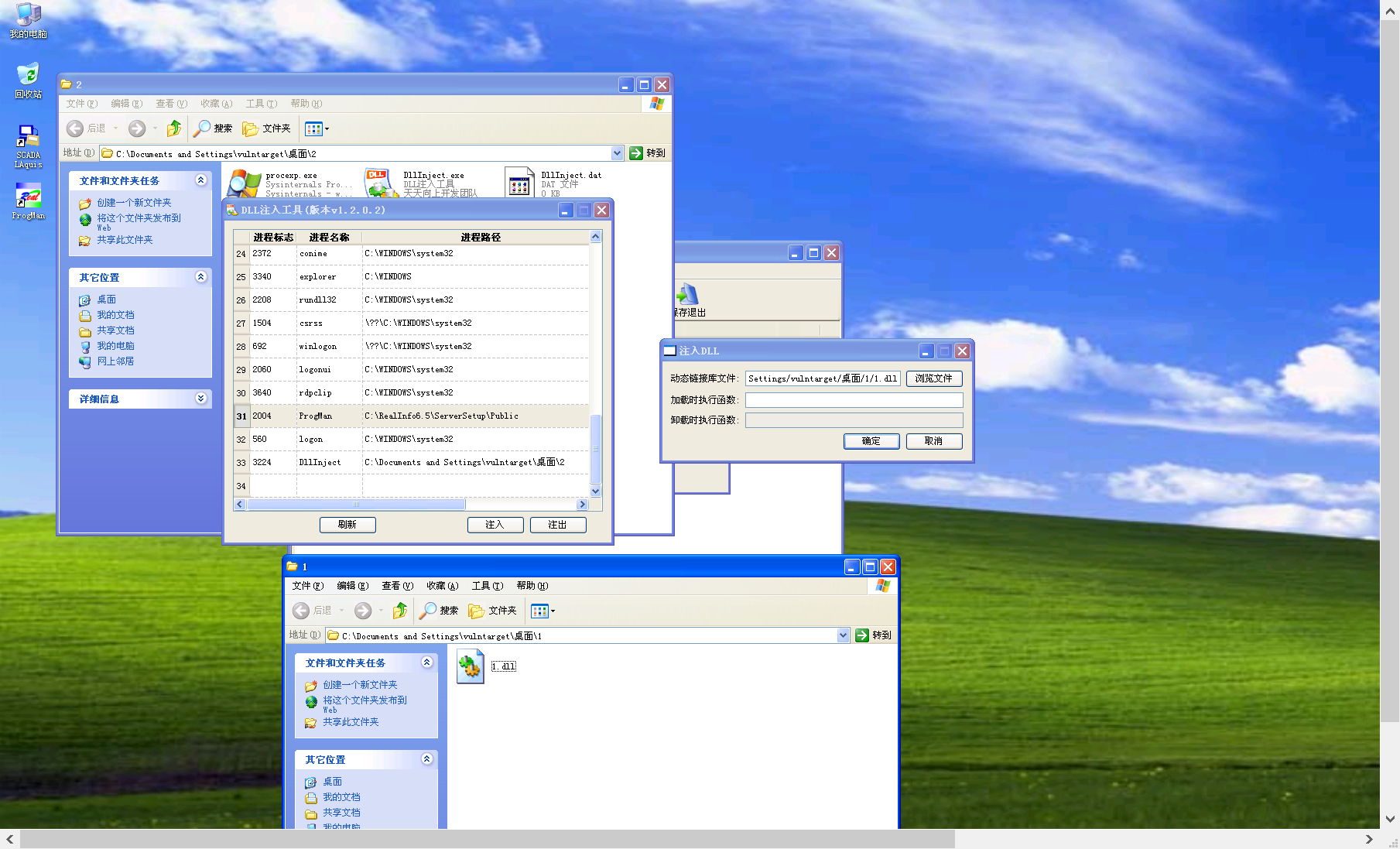This screenshot has width=1400, height=849.
Task: Open address bar dropdown in window 2
Action: pyautogui.click(x=617, y=153)
